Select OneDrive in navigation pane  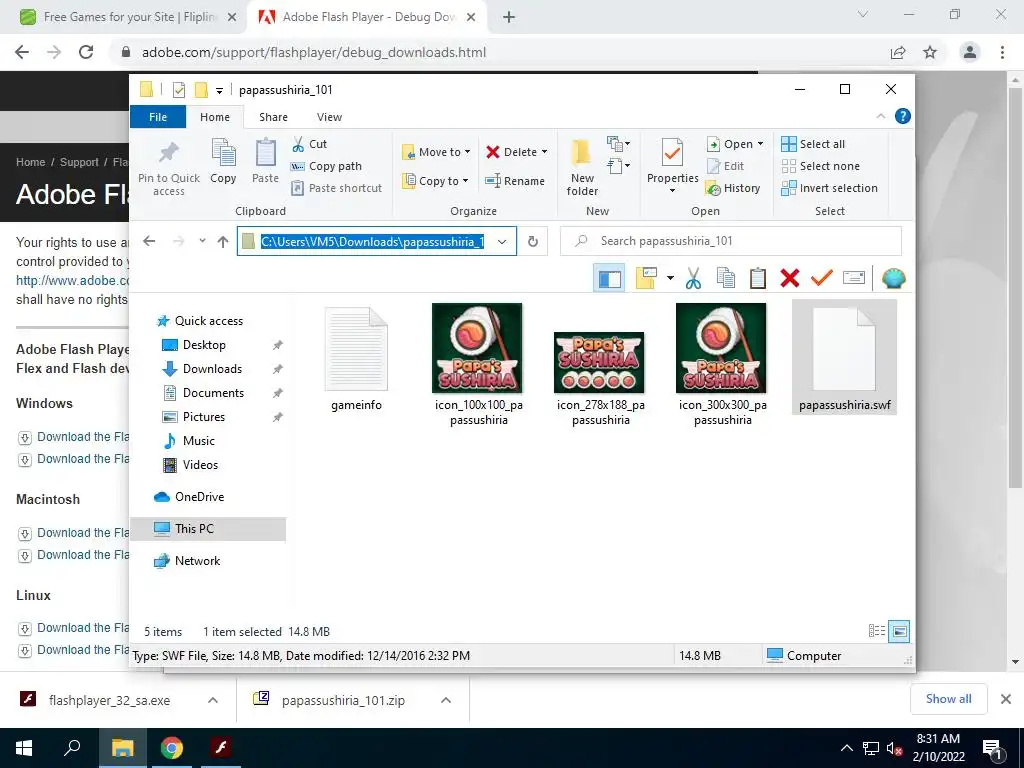pos(199,497)
